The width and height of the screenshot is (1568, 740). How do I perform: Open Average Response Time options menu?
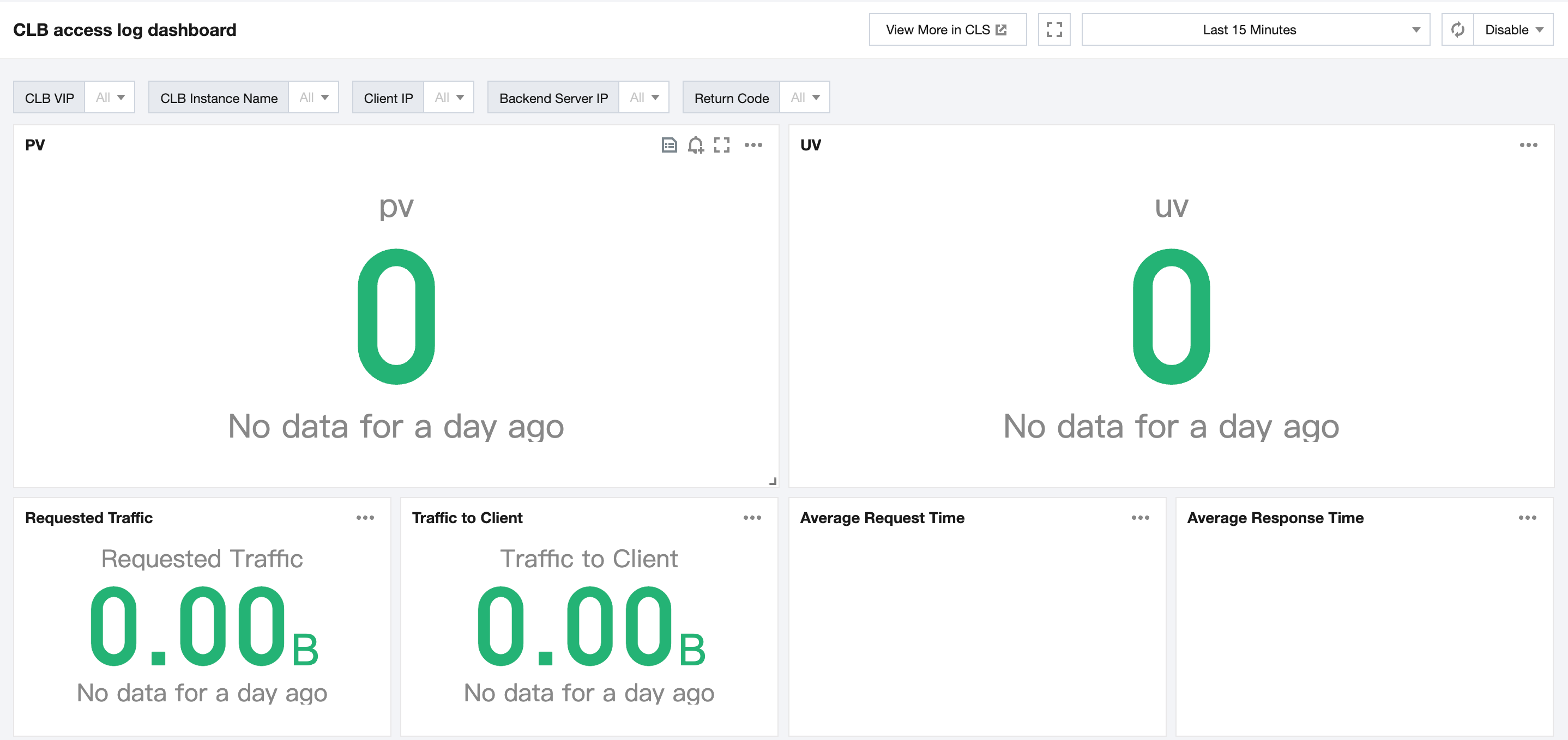(1527, 518)
